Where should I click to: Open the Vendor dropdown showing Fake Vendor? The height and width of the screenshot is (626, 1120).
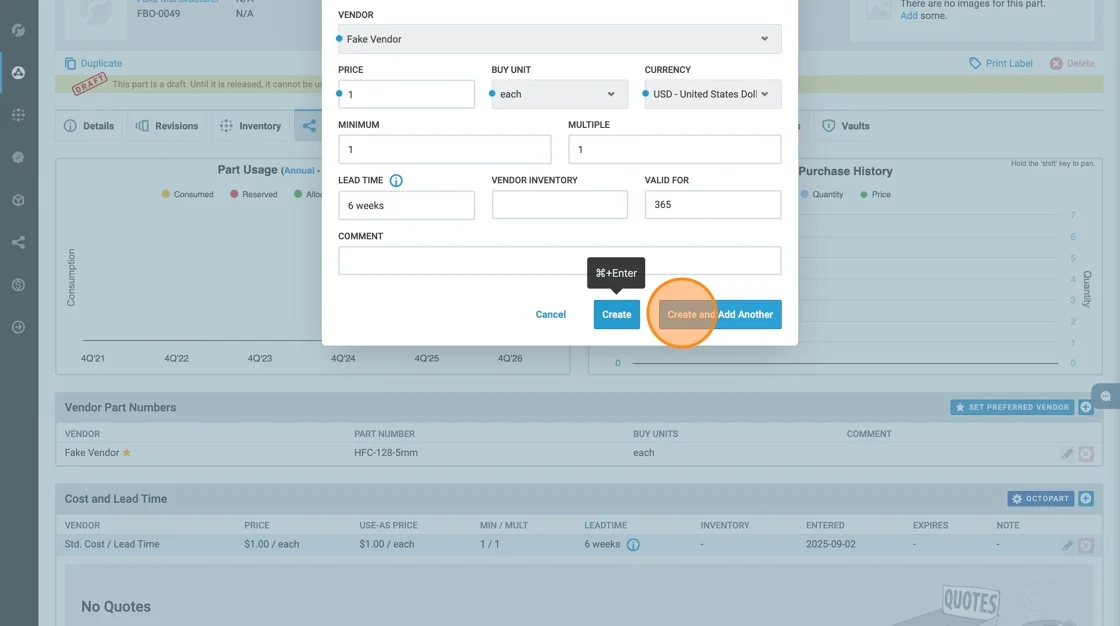pyautogui.click(x=559, y=39)
